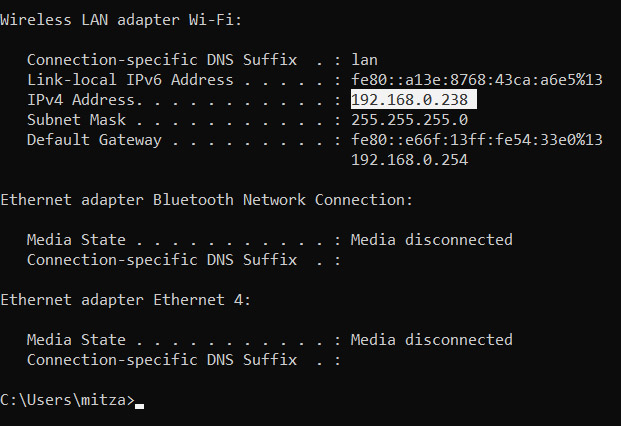Click the Wireless LAN adapter Wi-Fi heading
Viewport: 621px width, 426px height.
pyautogui.click(x=121, y=20)
